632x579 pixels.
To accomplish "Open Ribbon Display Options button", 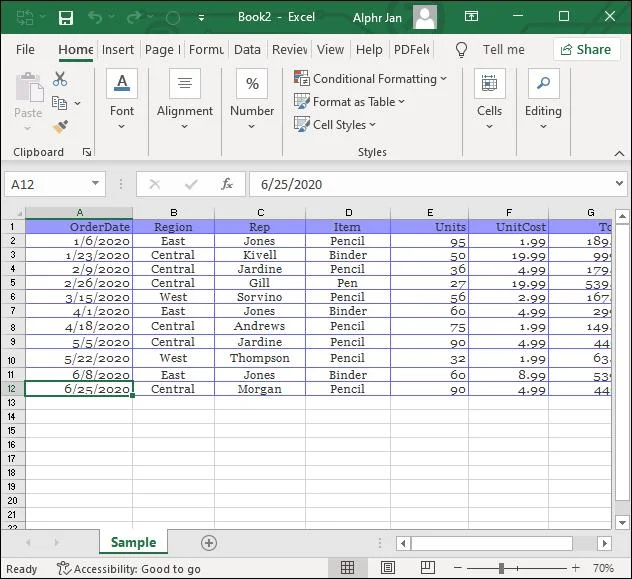I will point(471,17).
